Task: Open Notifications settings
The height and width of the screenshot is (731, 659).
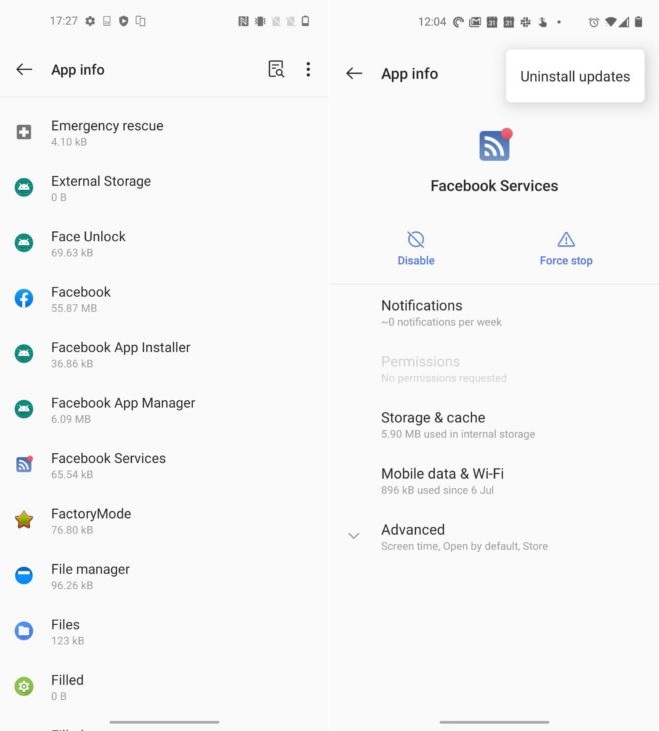Action: tap(421, 312)
